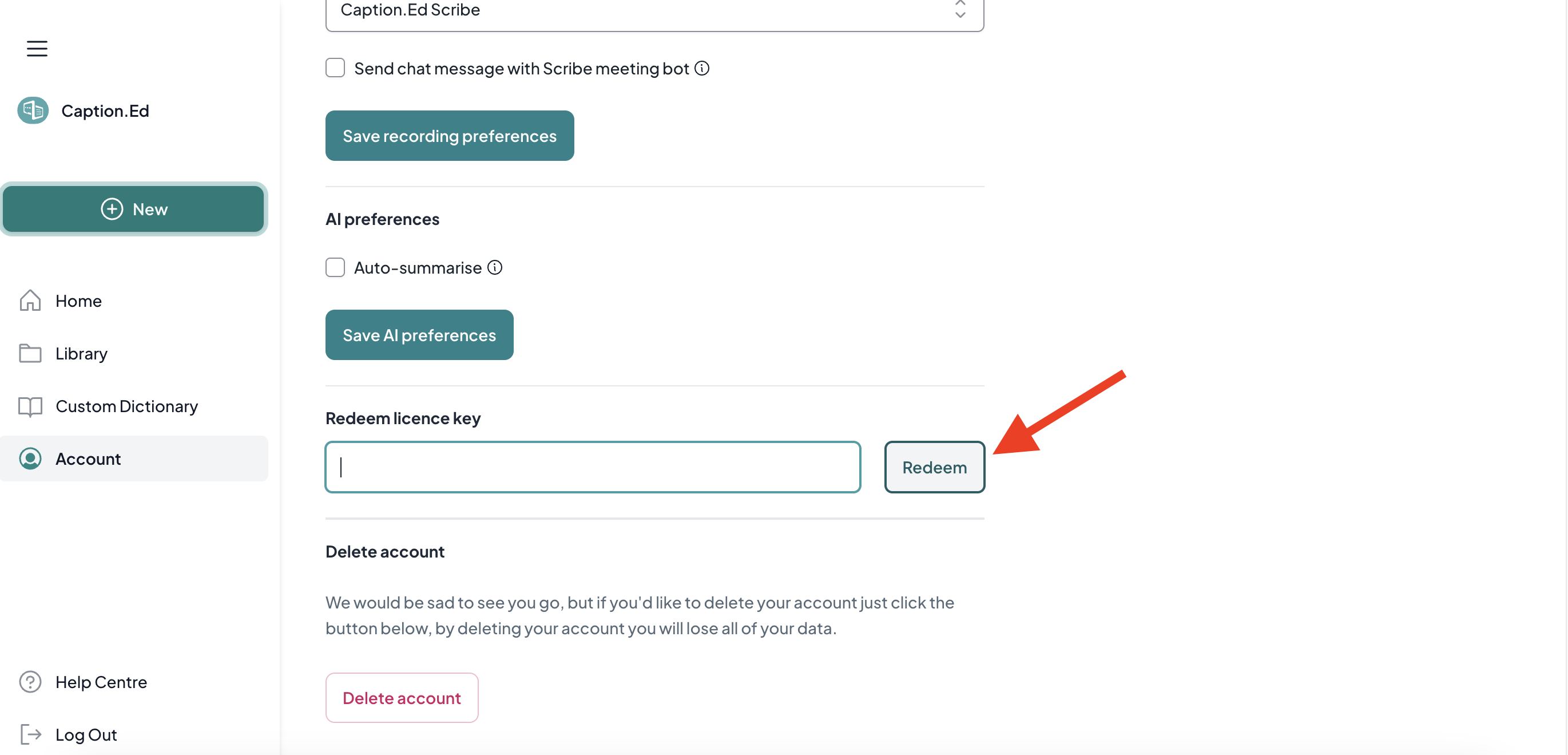This screenshot has width=1568, height=755.
Task: Click the Custom Dictionary book icon
Action: pos(30,406)
